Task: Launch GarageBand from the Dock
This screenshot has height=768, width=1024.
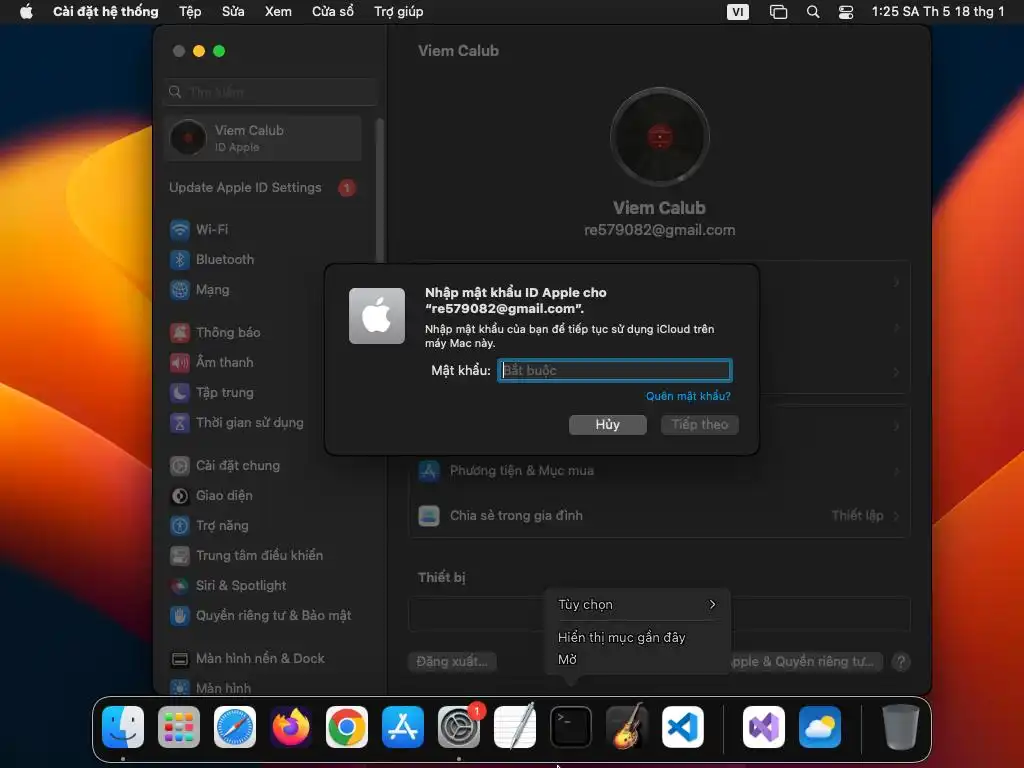Action: (x=627, y=727)
